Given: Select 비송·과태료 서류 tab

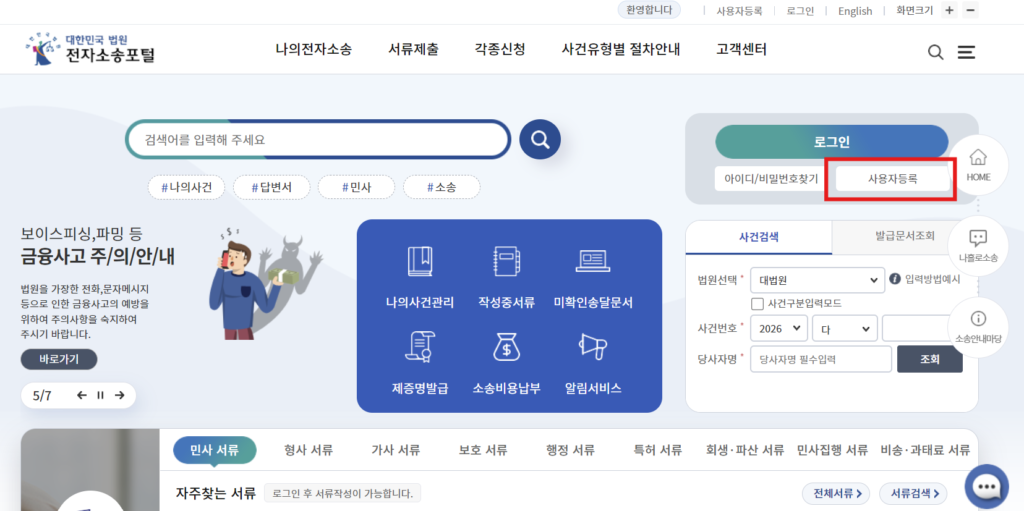Looking at the screenshot, I should (x=925, y=450).
